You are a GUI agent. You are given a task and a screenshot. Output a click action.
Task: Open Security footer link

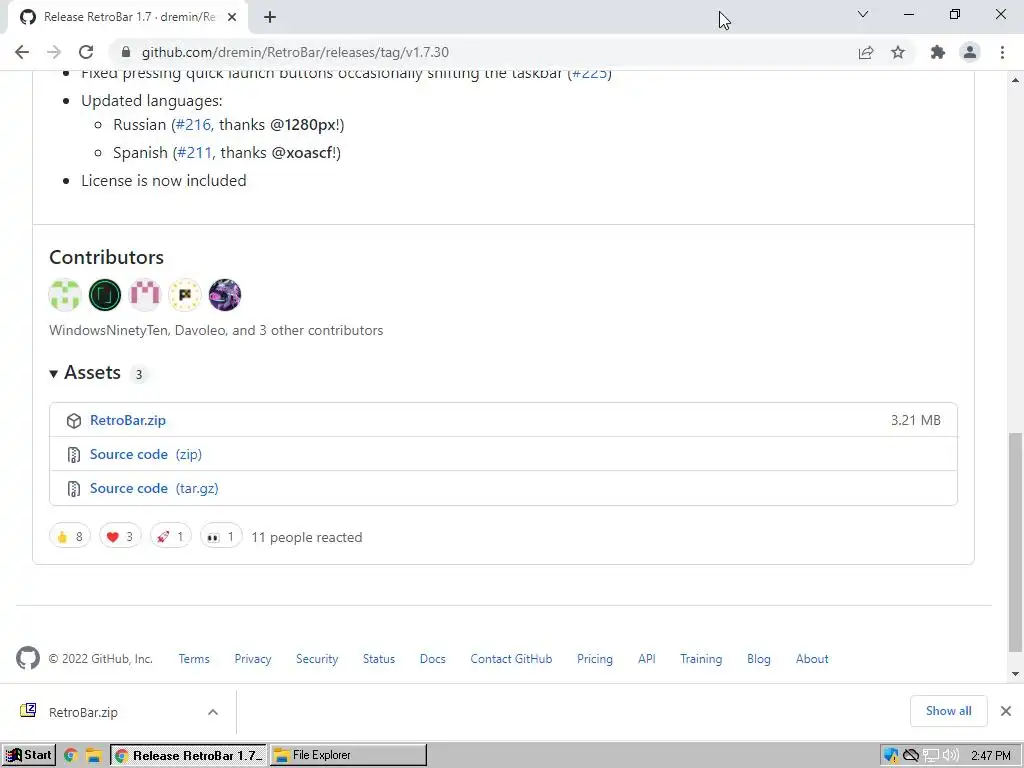317,659
